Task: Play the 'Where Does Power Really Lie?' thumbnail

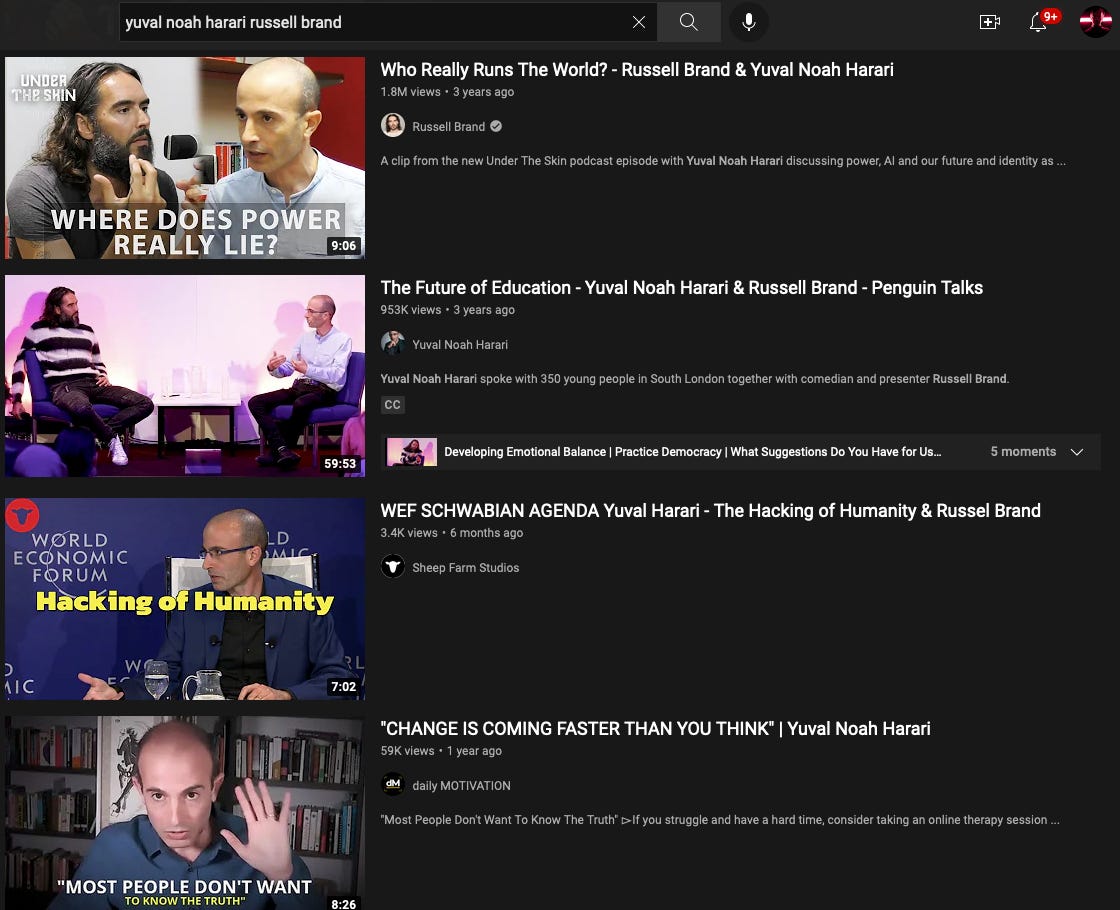Action: (x=185, y=158)
